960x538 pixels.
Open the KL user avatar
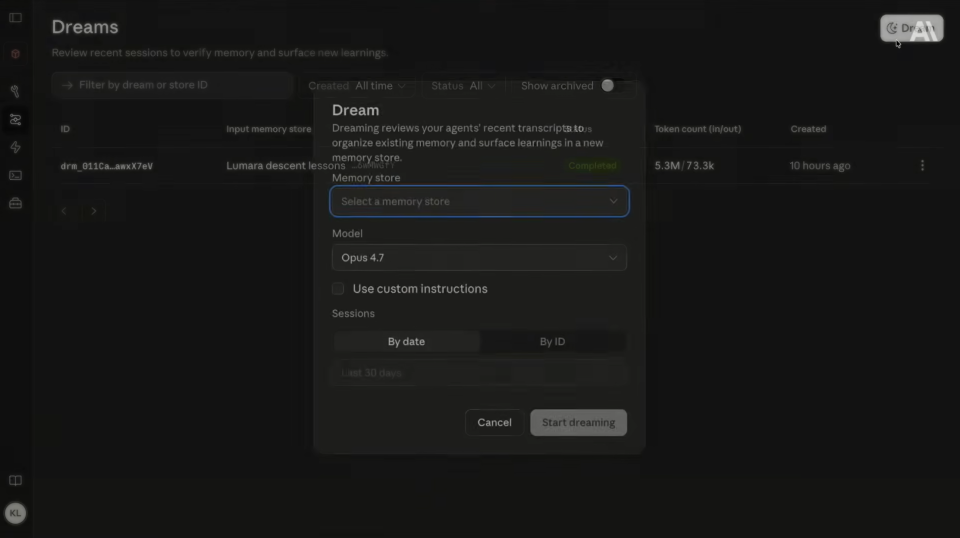pyautogui.click(x=15, y=513)
